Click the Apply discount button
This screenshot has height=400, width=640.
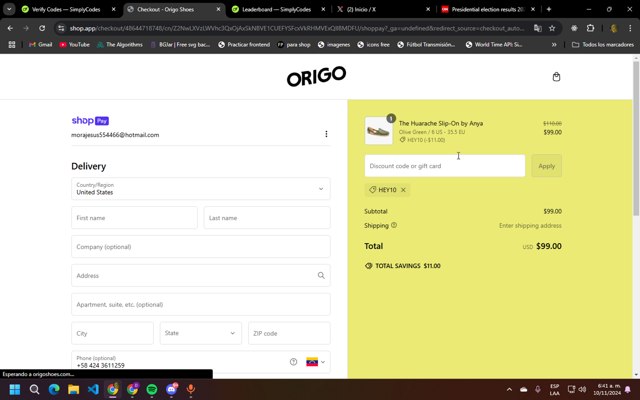(x=547, y=166)
